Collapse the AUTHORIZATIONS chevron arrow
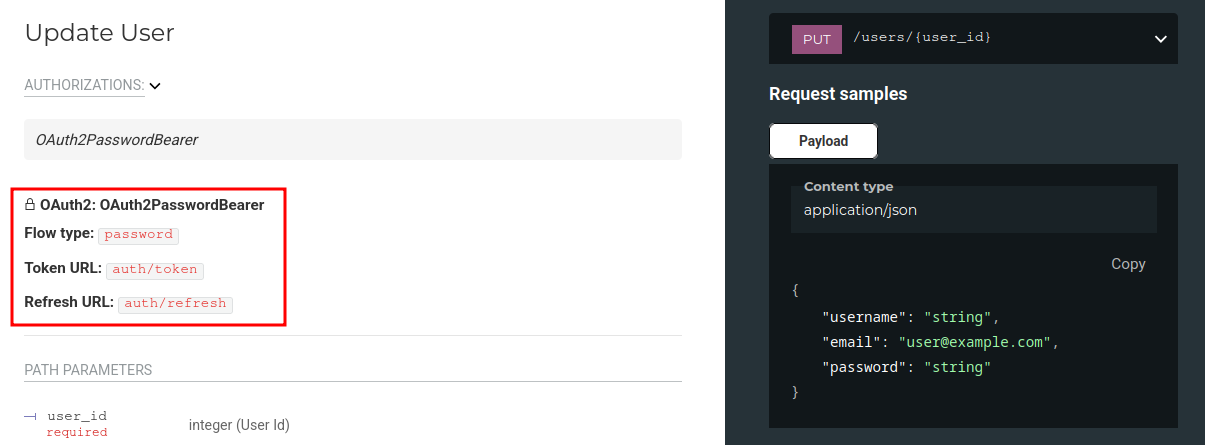1205x445 pixels. tap(155, 86)
